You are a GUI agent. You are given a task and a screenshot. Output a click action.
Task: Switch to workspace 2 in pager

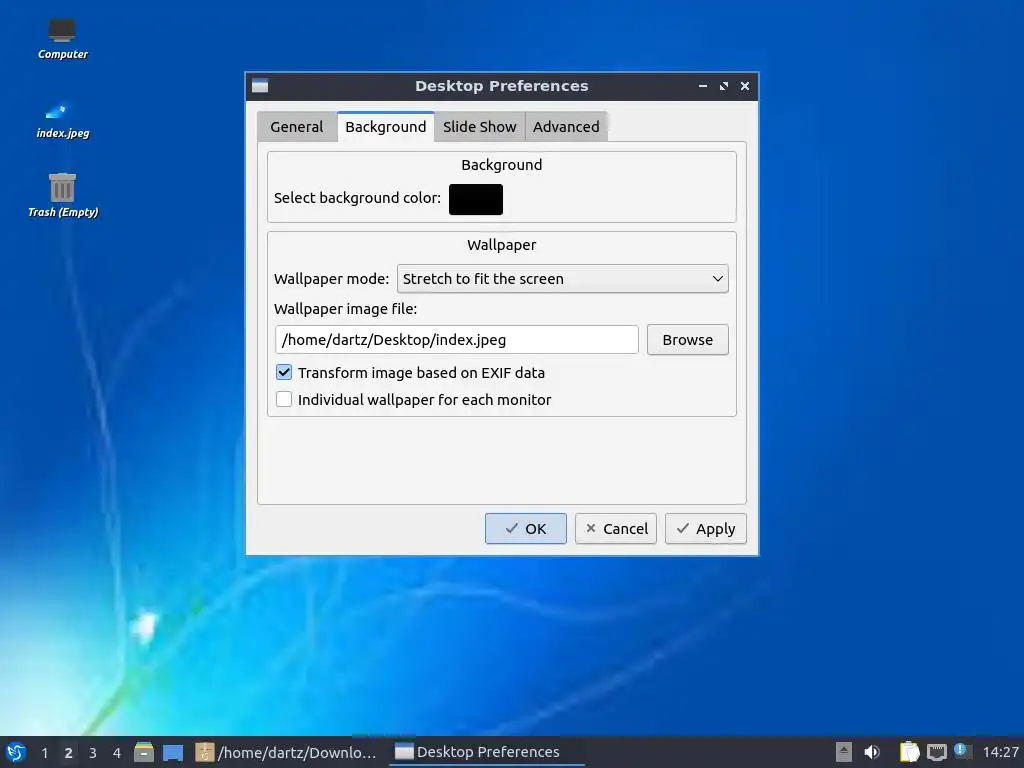[69, 753]
